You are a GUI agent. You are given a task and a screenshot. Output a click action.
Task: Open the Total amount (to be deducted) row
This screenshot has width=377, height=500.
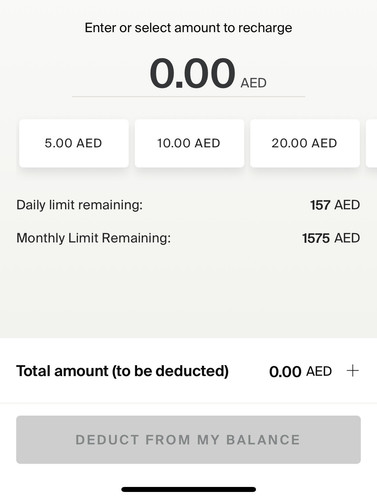(188, 371)
